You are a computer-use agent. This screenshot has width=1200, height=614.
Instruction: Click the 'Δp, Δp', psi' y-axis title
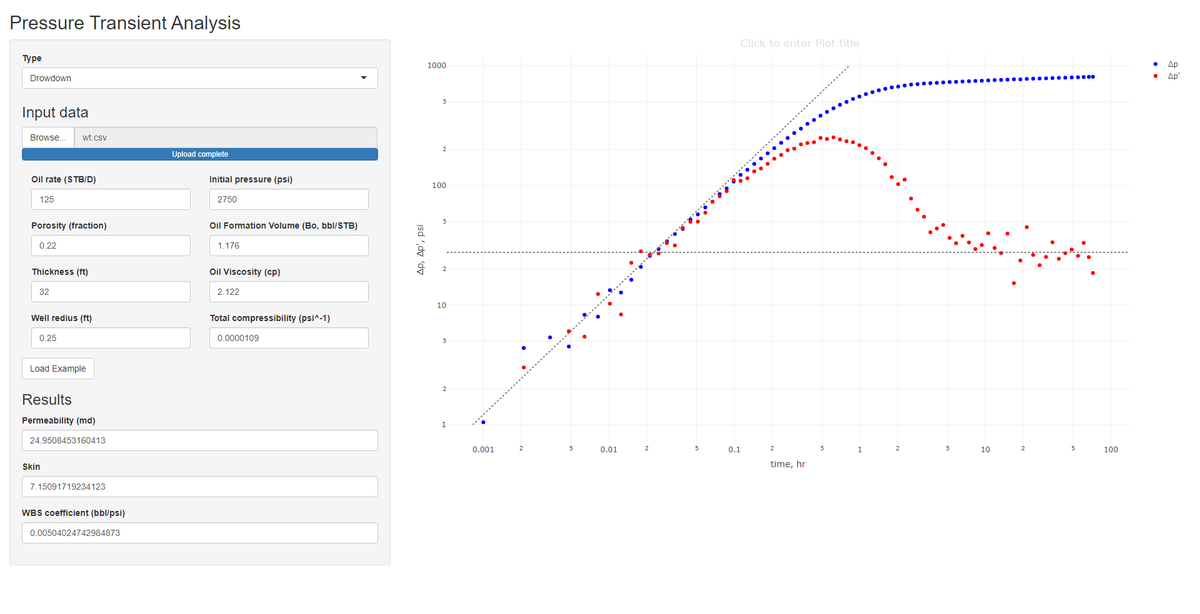[423, 249]
